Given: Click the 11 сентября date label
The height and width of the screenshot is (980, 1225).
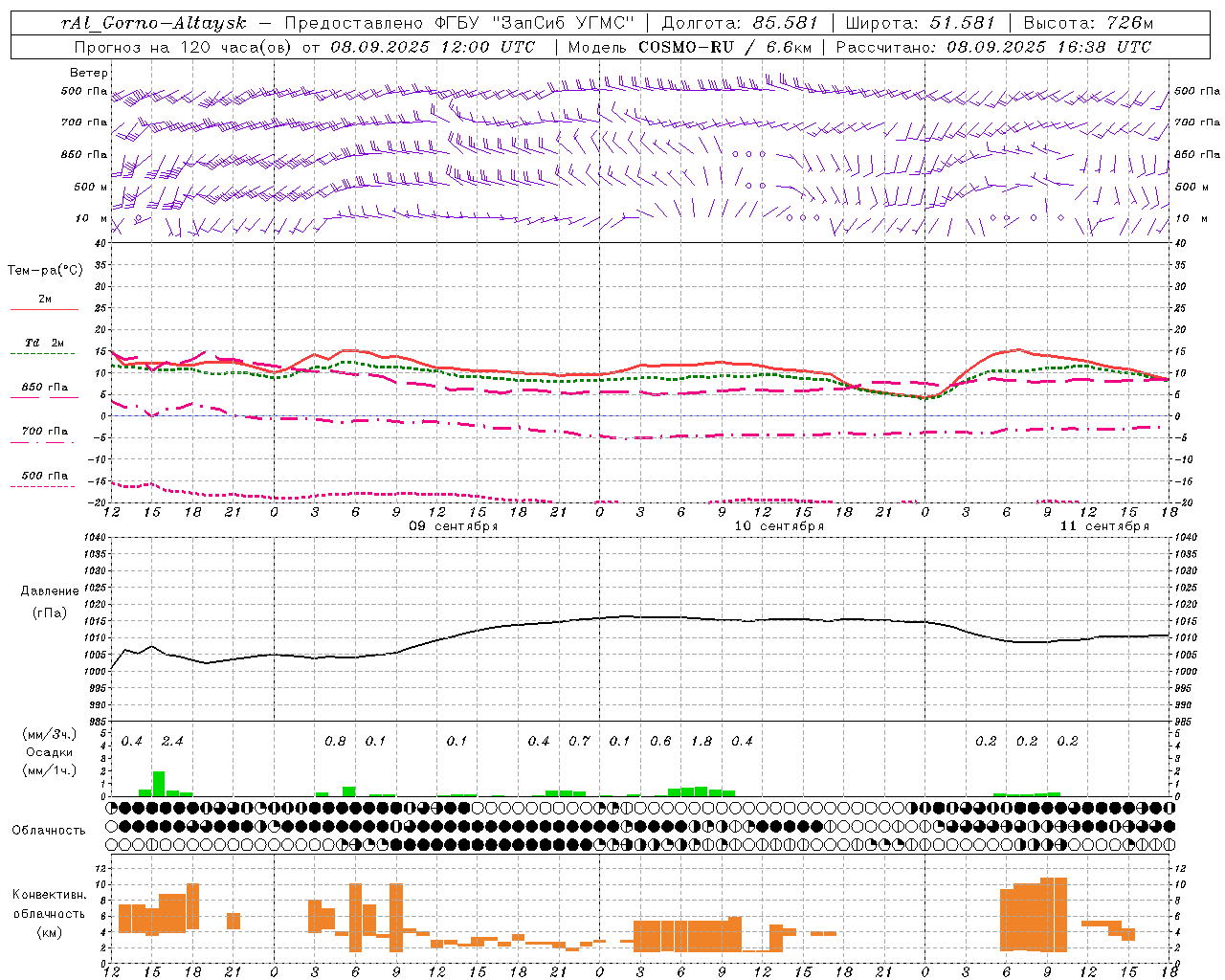Looking at the screenshot, I should [1104, 526].
